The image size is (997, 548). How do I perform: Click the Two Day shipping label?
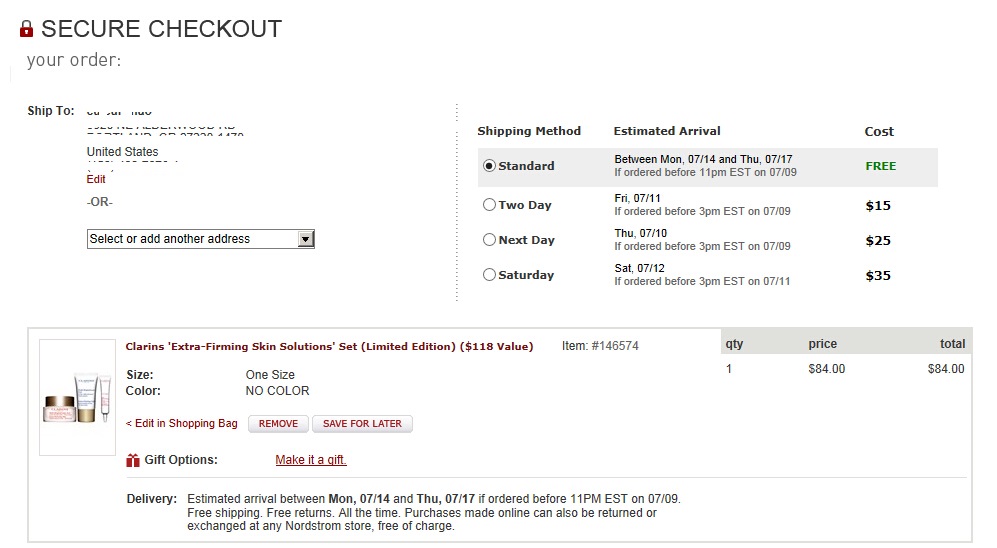(525, 205)
